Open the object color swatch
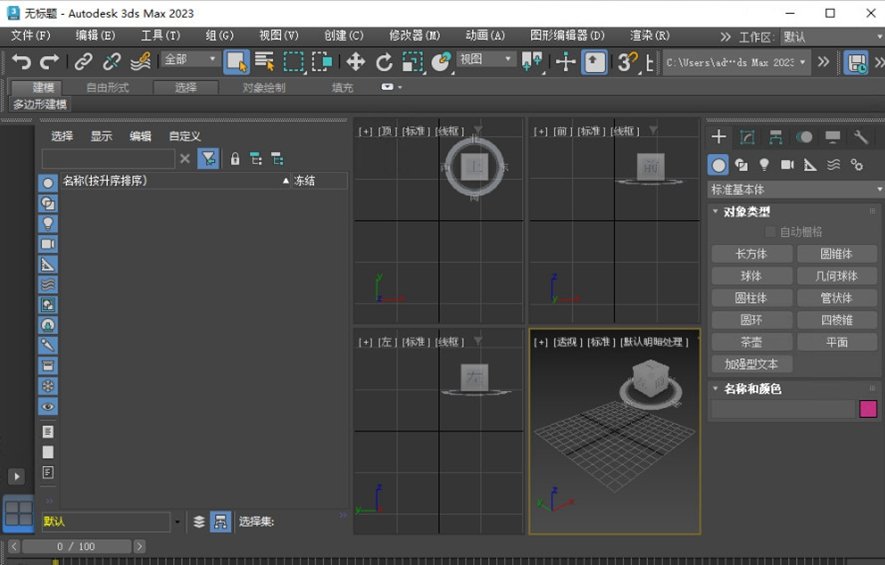The image size is (885, 565). 868,409
